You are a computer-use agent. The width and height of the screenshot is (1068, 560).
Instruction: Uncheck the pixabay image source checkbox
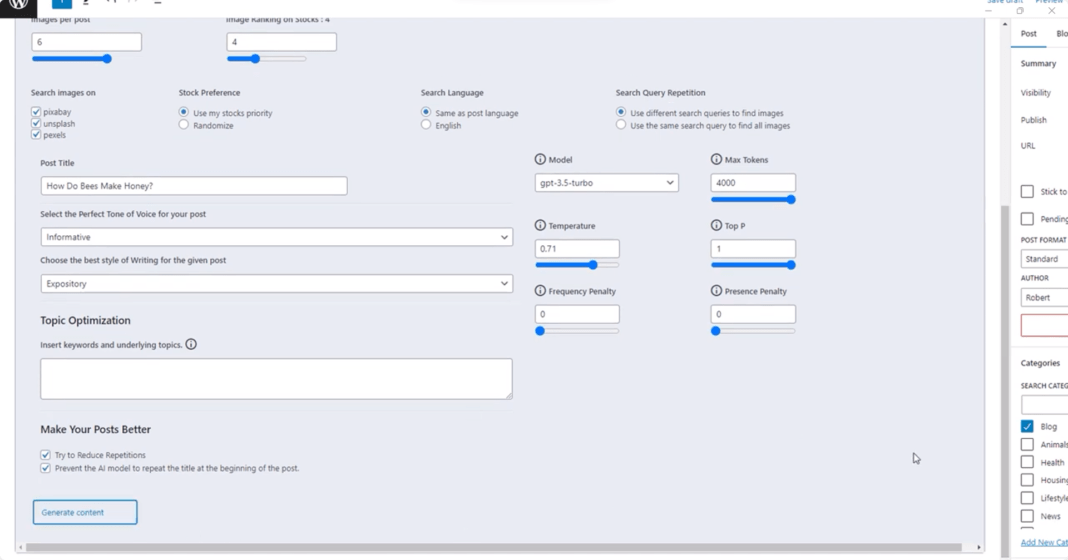click(36, 113)
